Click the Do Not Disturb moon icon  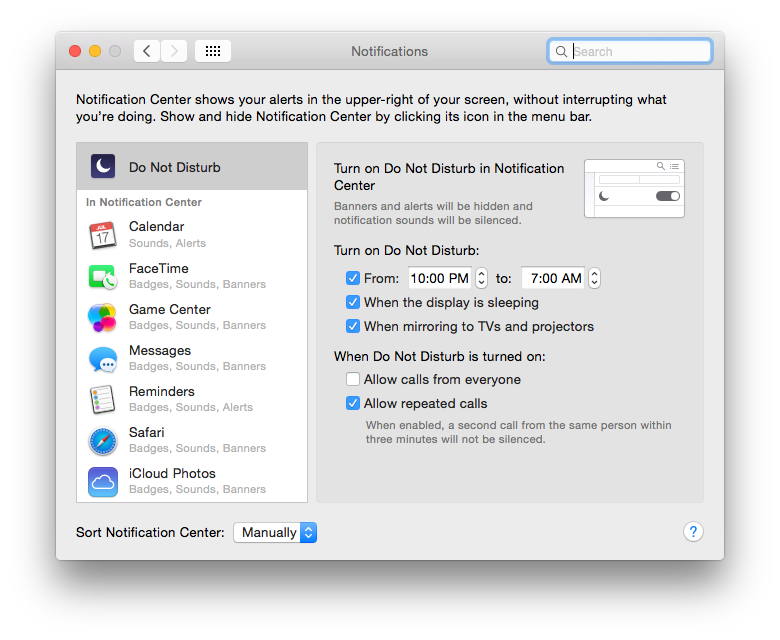tap(103, 166)
